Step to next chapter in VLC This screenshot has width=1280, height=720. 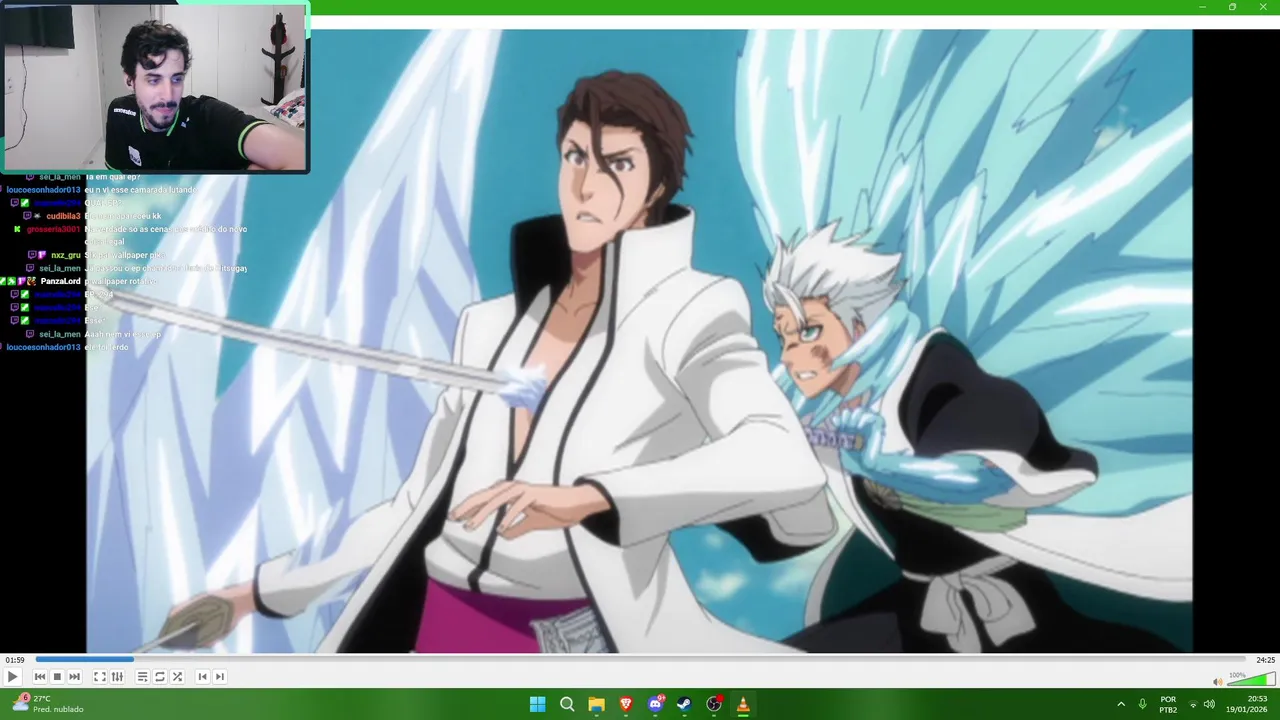(x=220, y=677)
